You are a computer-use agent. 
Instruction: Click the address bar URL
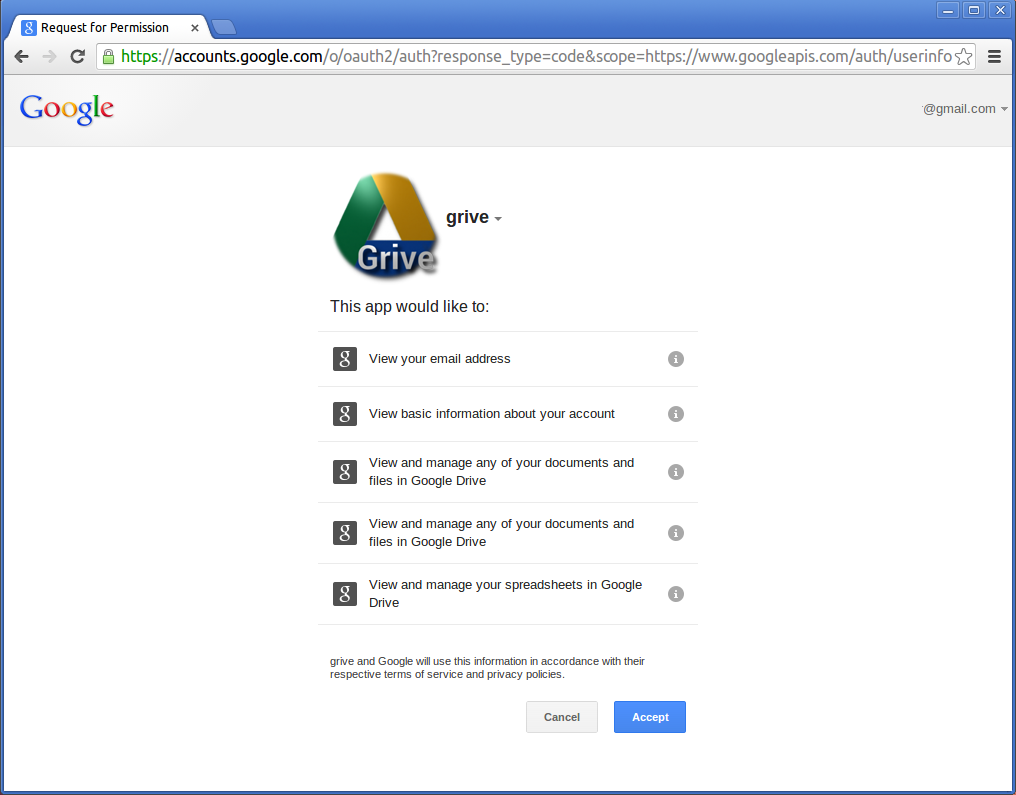pyautogui.click(x=536, y=56)
